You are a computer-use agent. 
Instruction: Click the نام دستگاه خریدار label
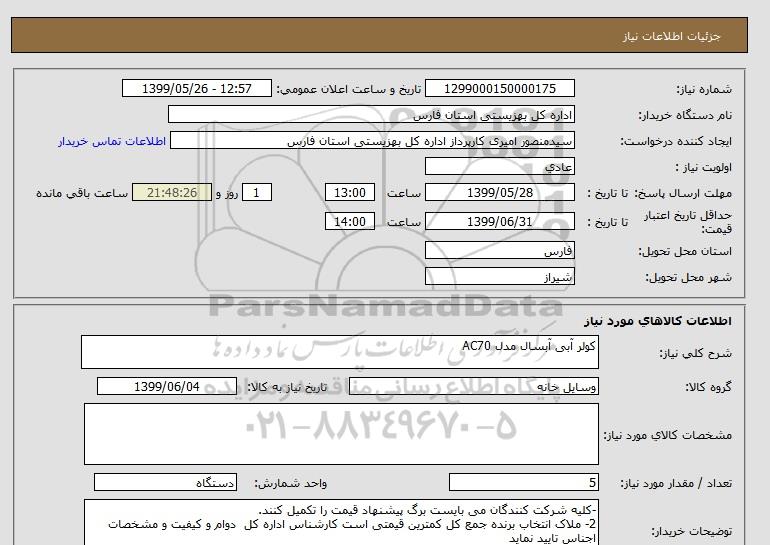click(685, 115)
